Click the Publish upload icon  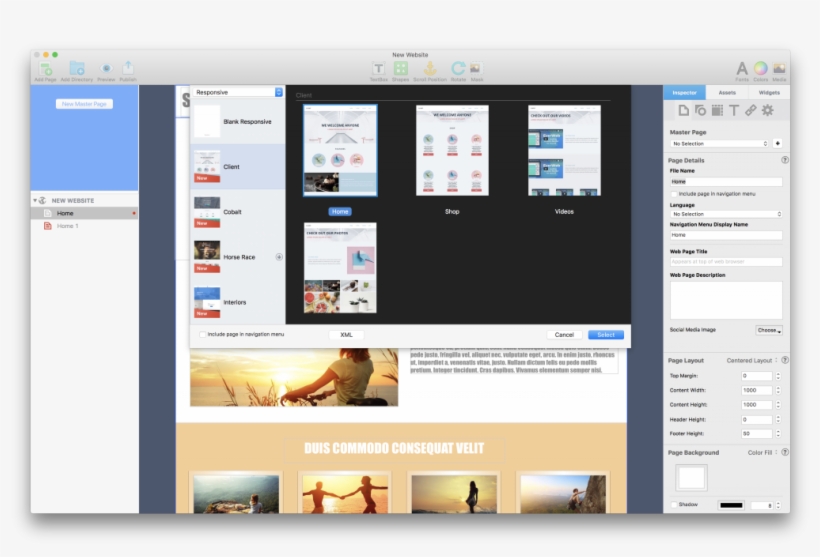tap(128, 68)
